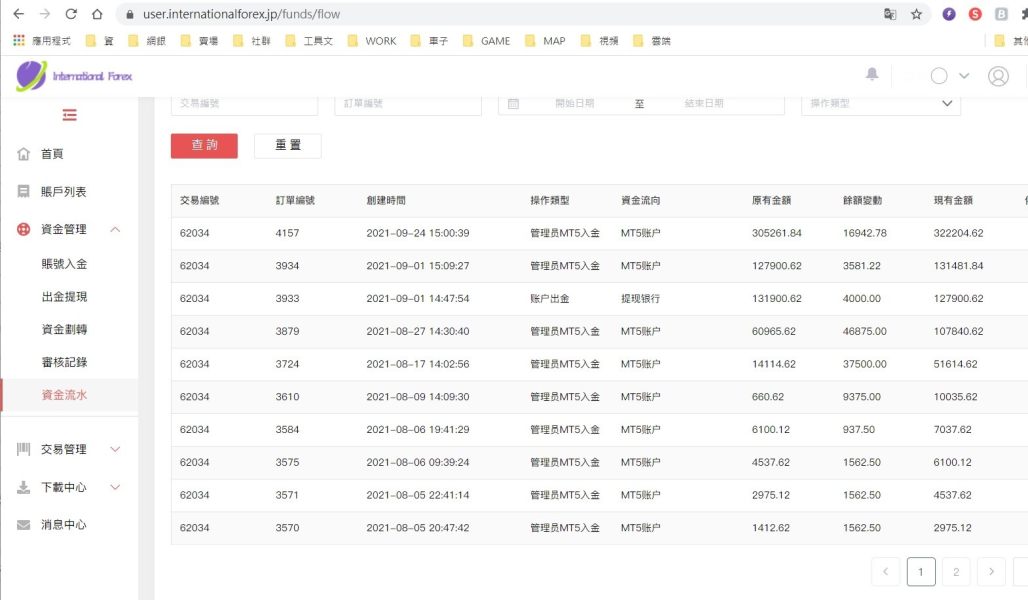Click the red 查詢 button
Image resolution: width=1028 pixels, height=600 pixels.
(204, 145)
